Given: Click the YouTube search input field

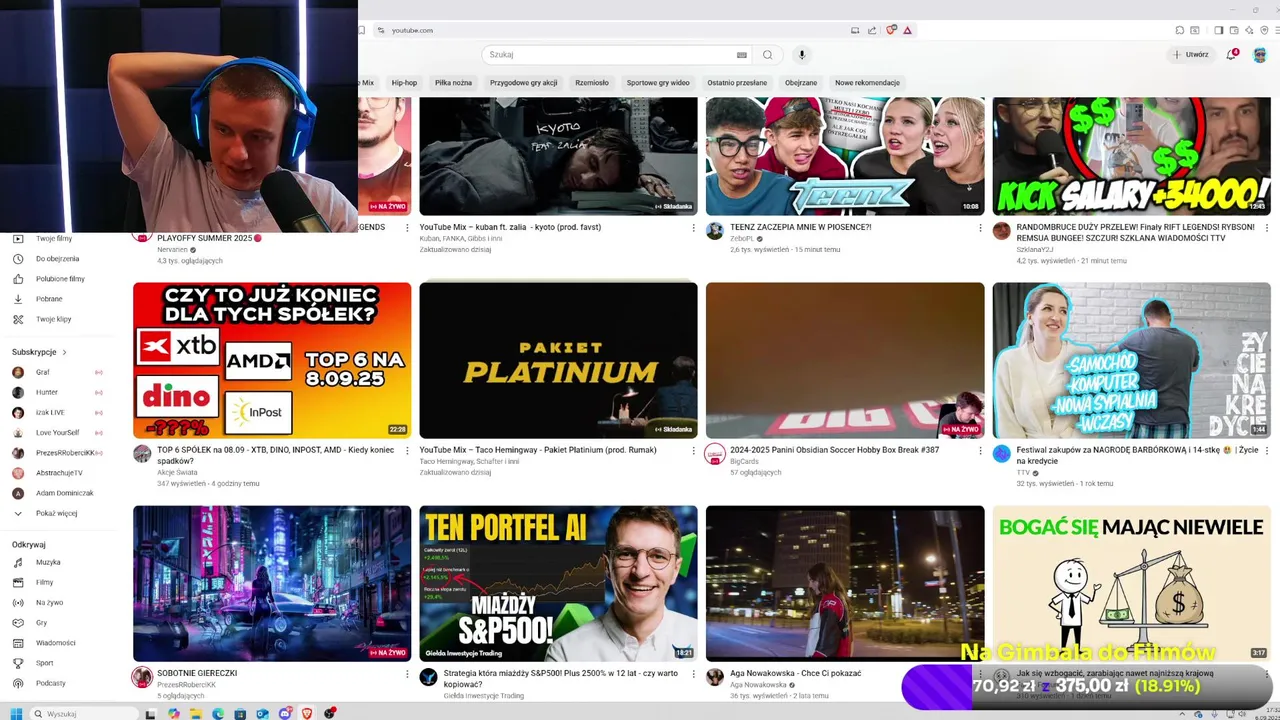Looking at the screenshot, I should pyautogui.click(x=610, y=55).
